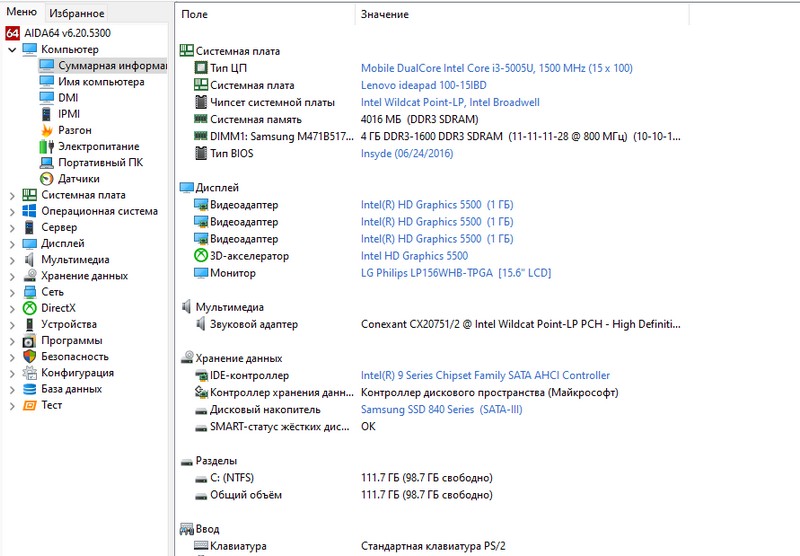
Task: Switch to the Меню tab
Action: 22,13
